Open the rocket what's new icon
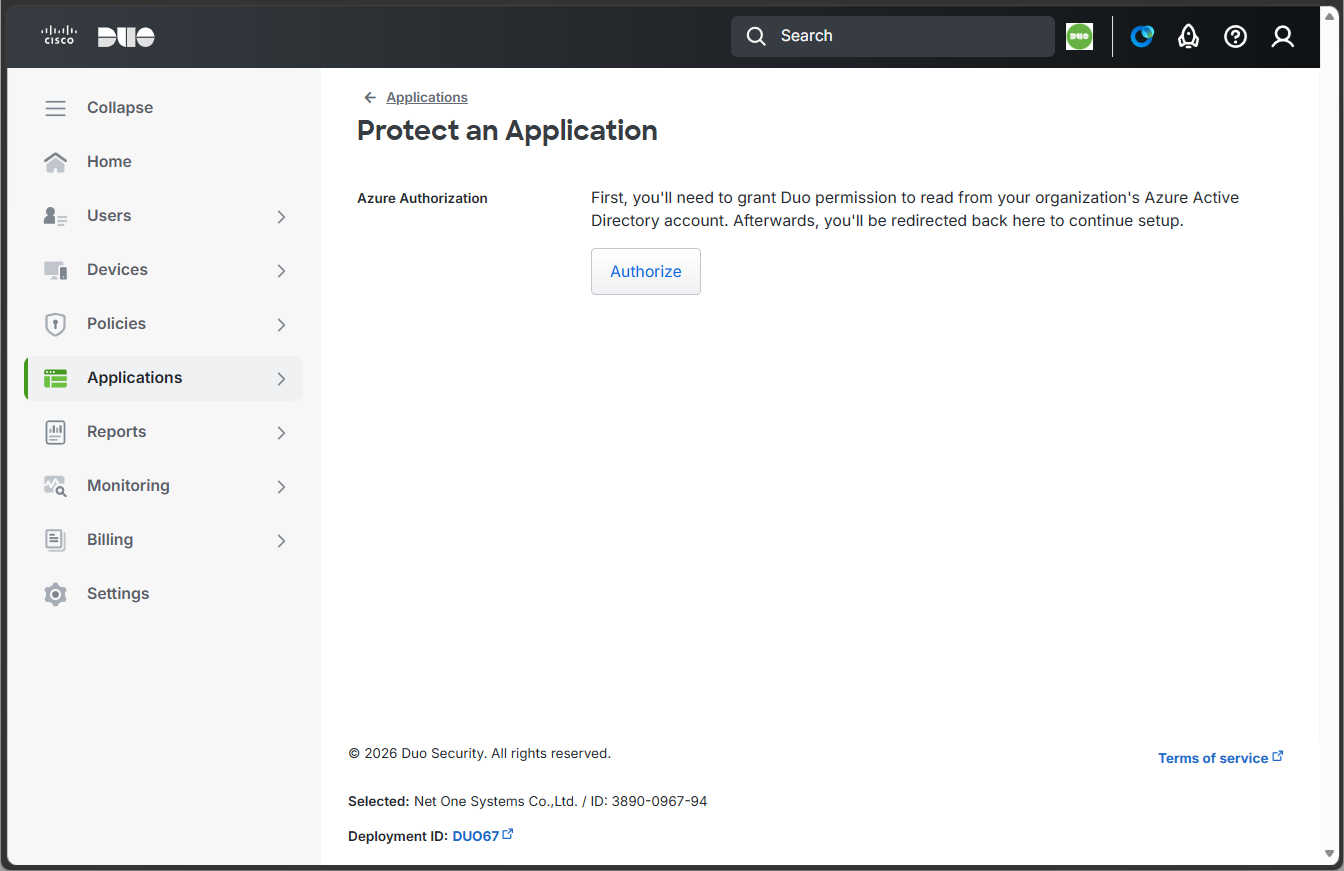Screen dimensions: 1344x871 point(1188,36)
